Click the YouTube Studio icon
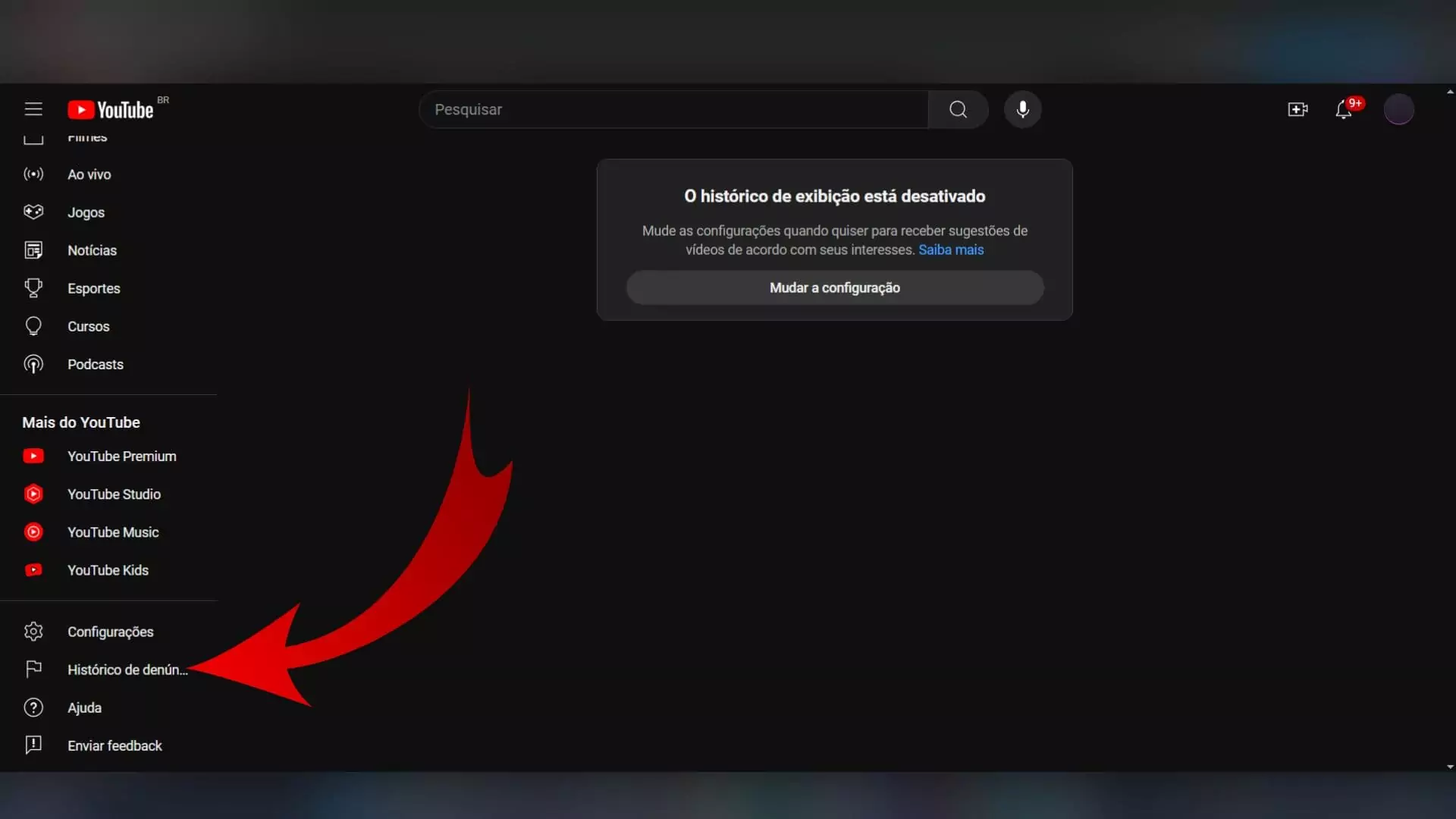 pyautogui.click(x=33, y=494)
